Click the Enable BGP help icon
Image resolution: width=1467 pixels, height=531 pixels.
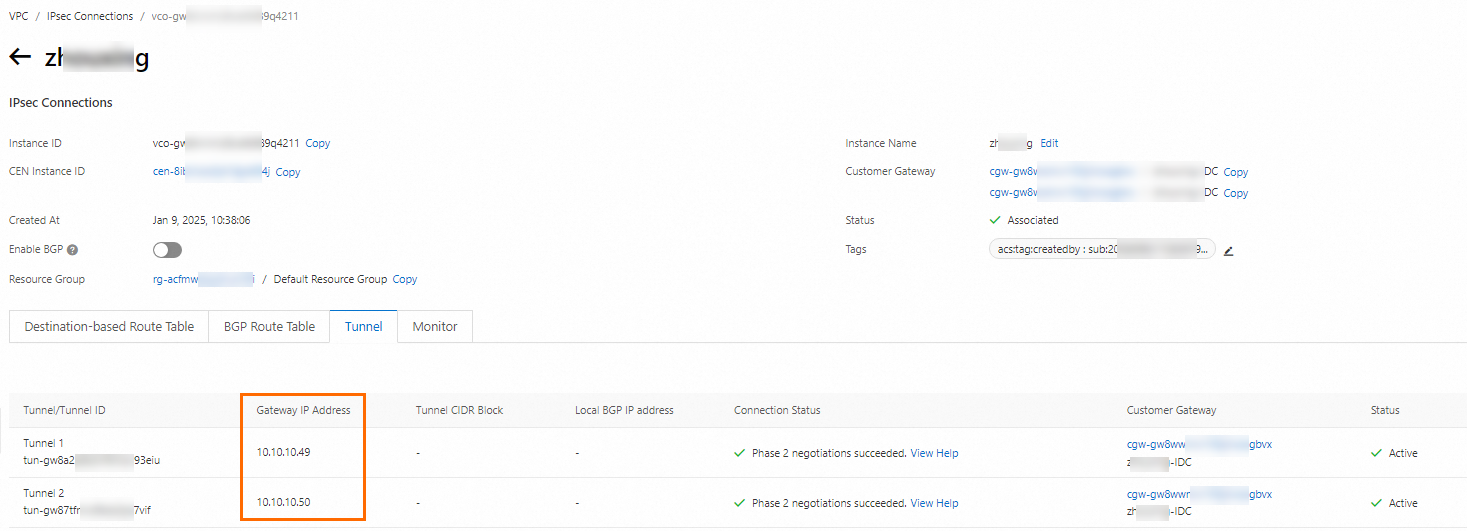(73, 250)
